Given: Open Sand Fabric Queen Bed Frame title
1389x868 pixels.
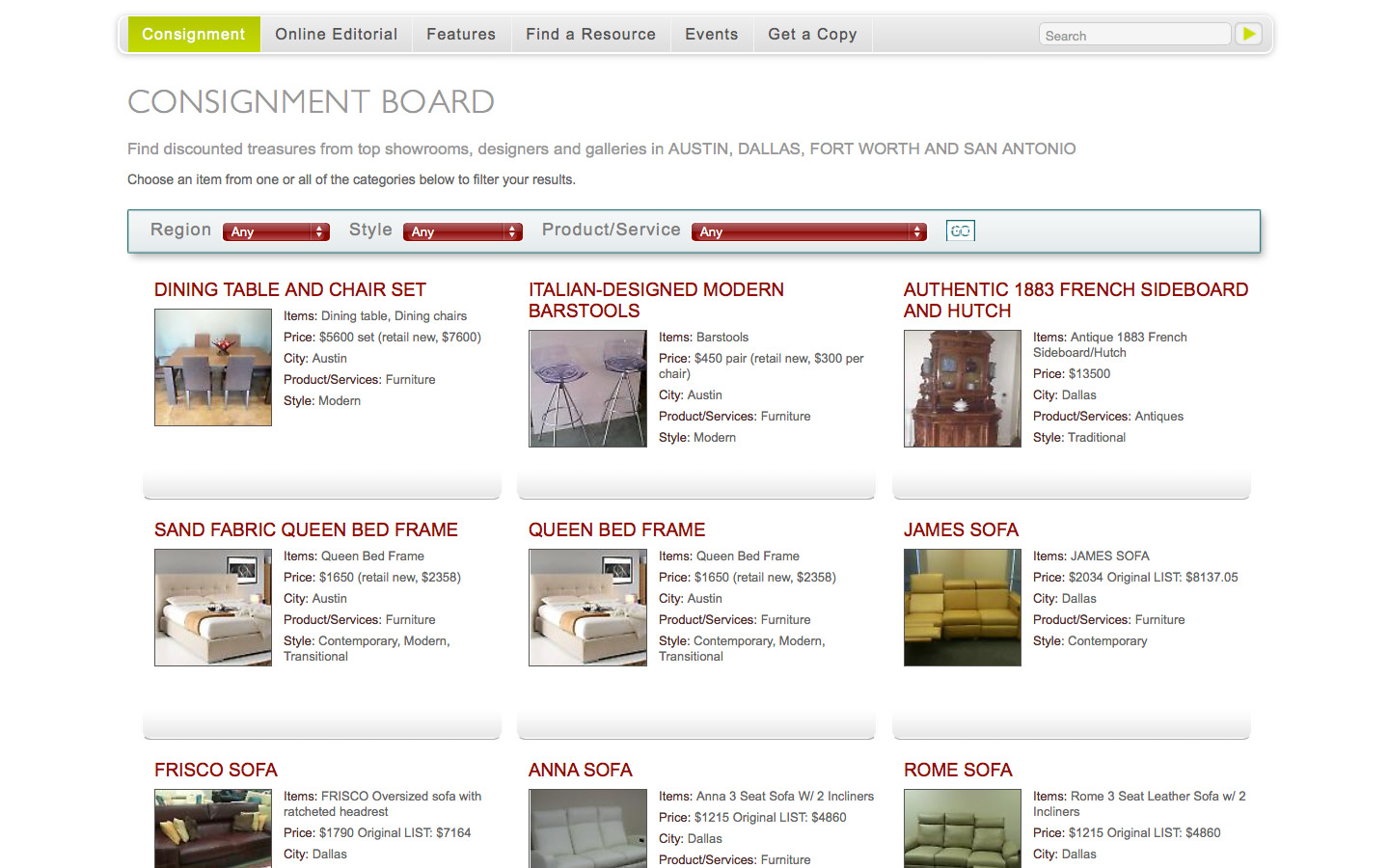Looking at the screenshot, I should (306, 529).
